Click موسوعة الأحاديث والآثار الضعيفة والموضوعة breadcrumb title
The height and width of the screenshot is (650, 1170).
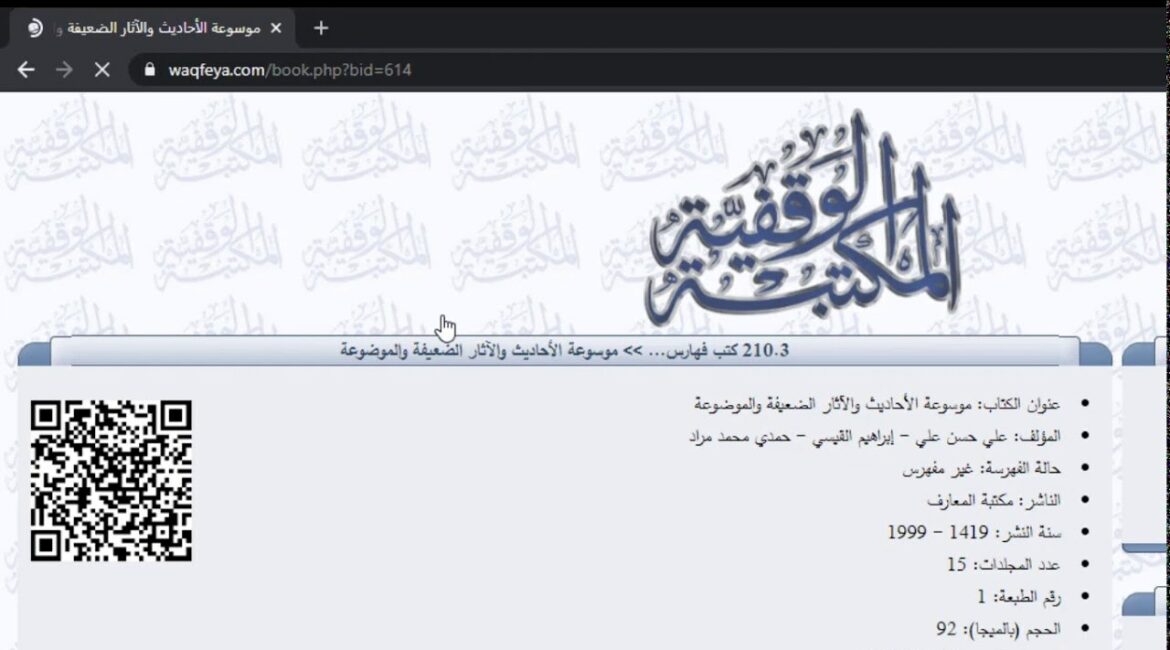[479, 350]
